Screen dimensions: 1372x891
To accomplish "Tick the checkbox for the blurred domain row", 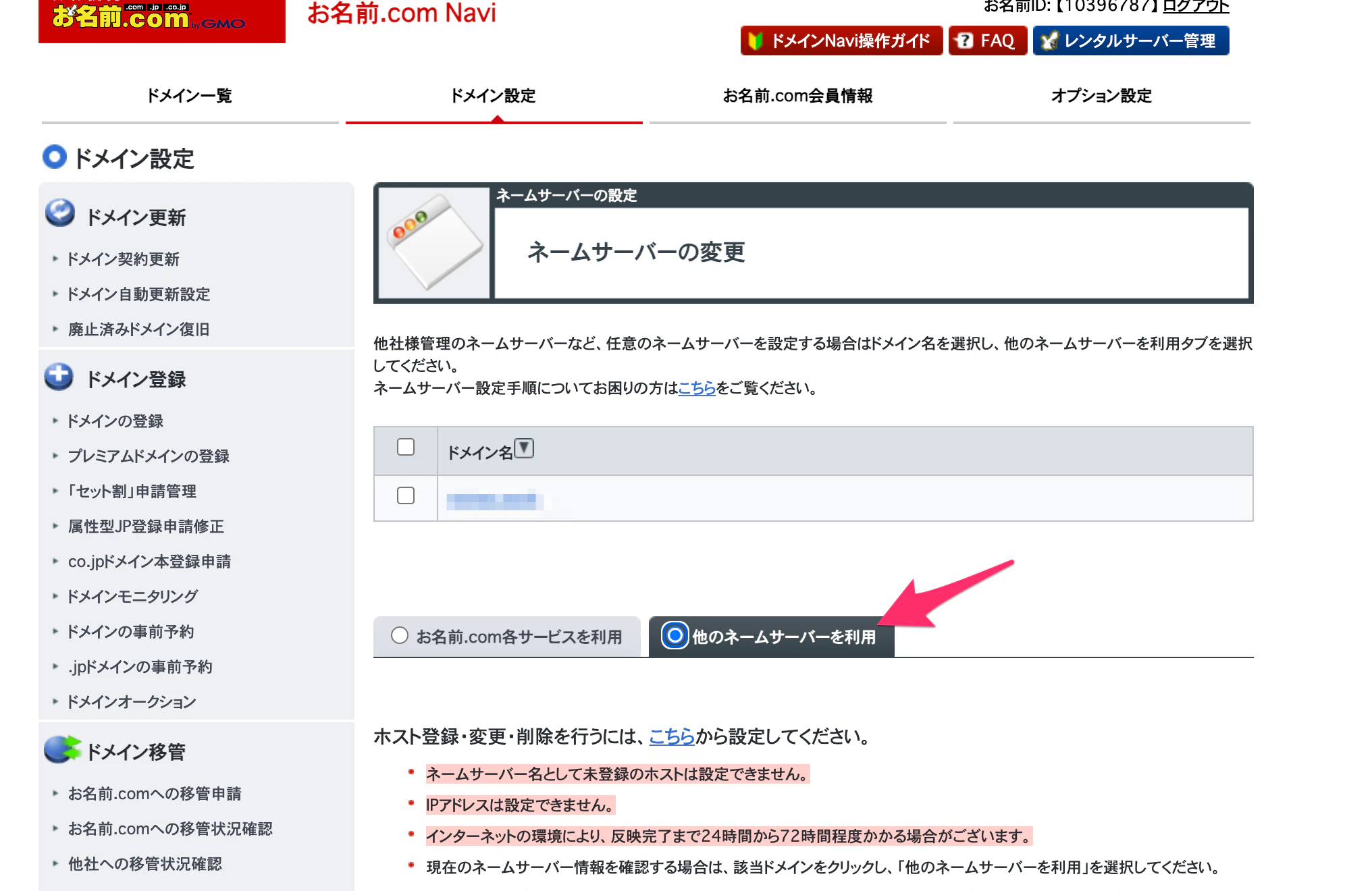I will (x=406, y=496).
